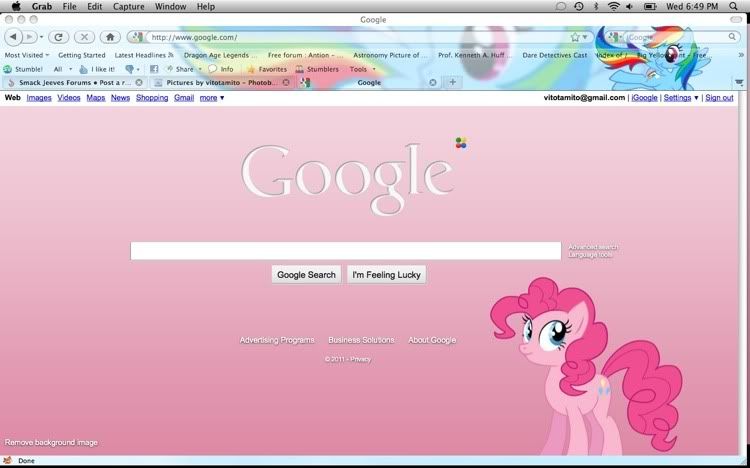Open the Edit menu
Image resolution: width=750 pixels, height=468 pixels.
point(95,6)
